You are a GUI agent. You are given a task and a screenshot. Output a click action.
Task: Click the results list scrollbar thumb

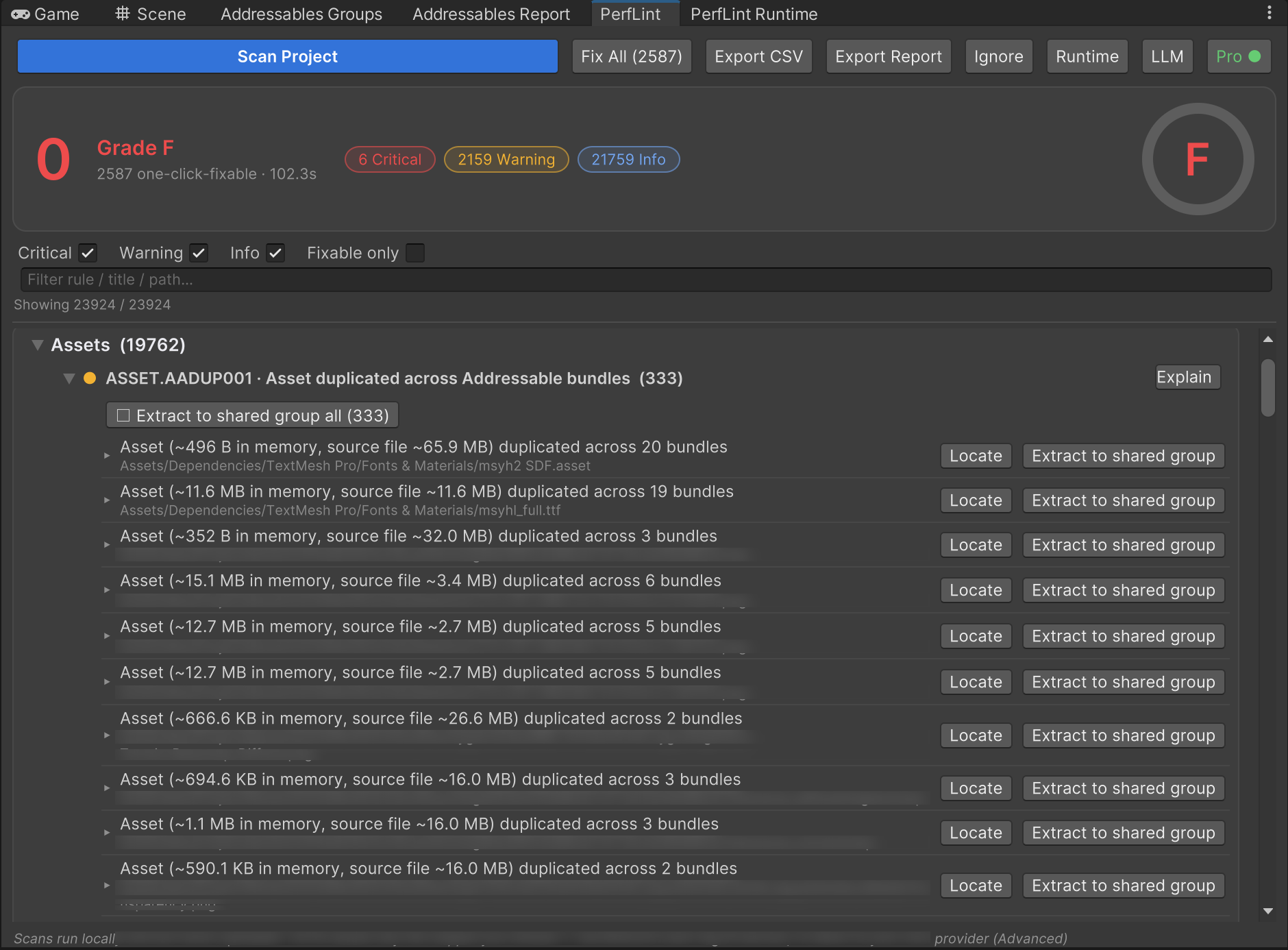coord(1268,387)
